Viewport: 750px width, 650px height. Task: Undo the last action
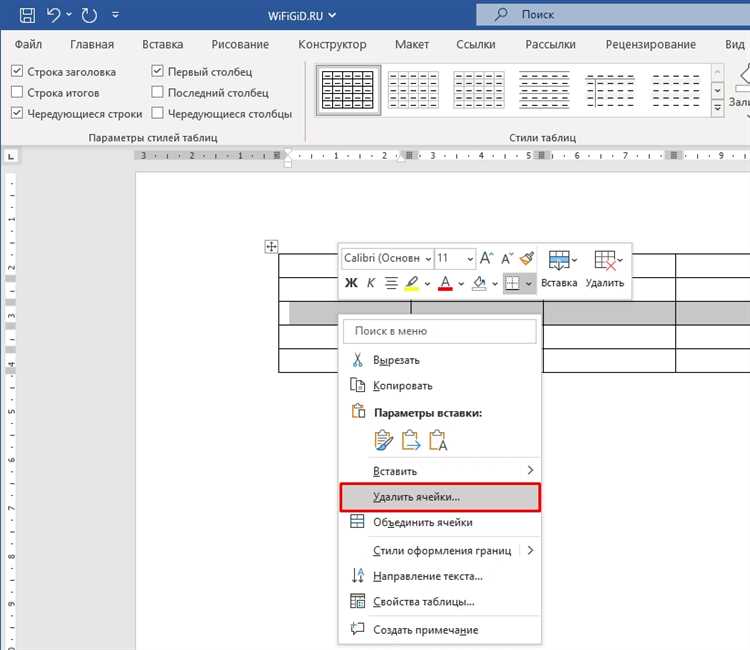click(x=53, y=15)
